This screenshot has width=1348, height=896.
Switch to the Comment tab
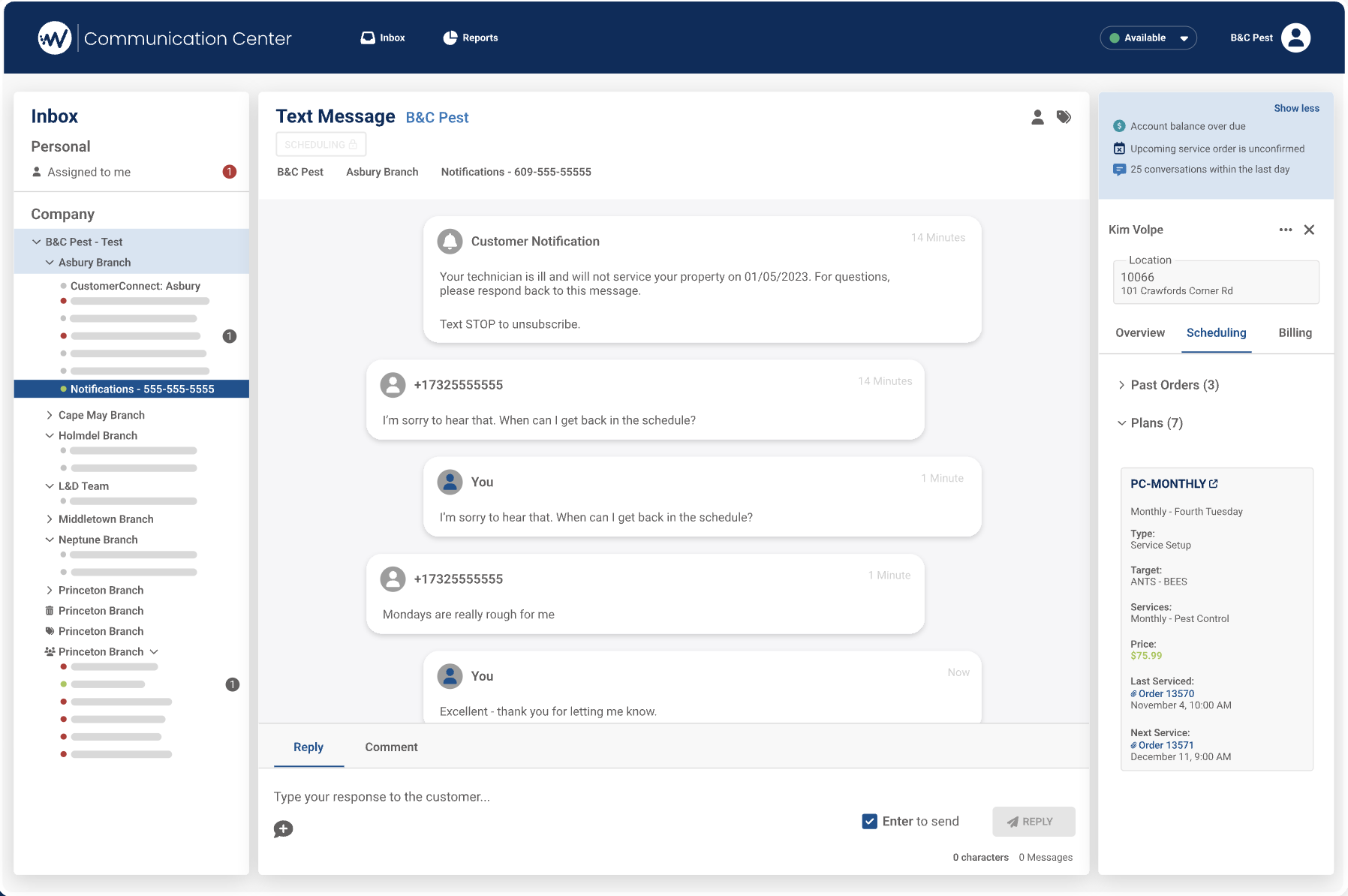point(390,747)
